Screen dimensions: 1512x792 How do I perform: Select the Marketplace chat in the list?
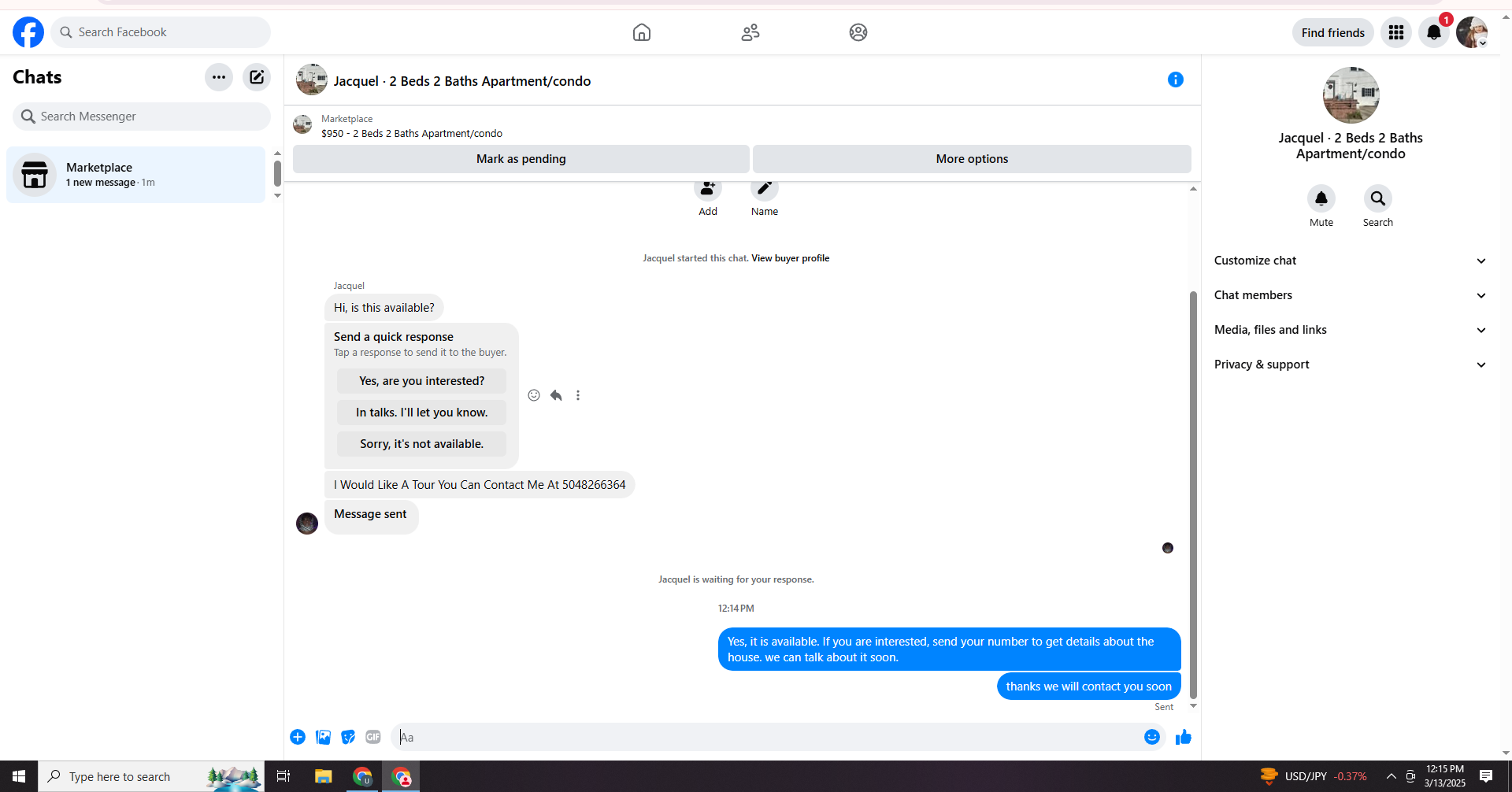click(x=136, y=175)
